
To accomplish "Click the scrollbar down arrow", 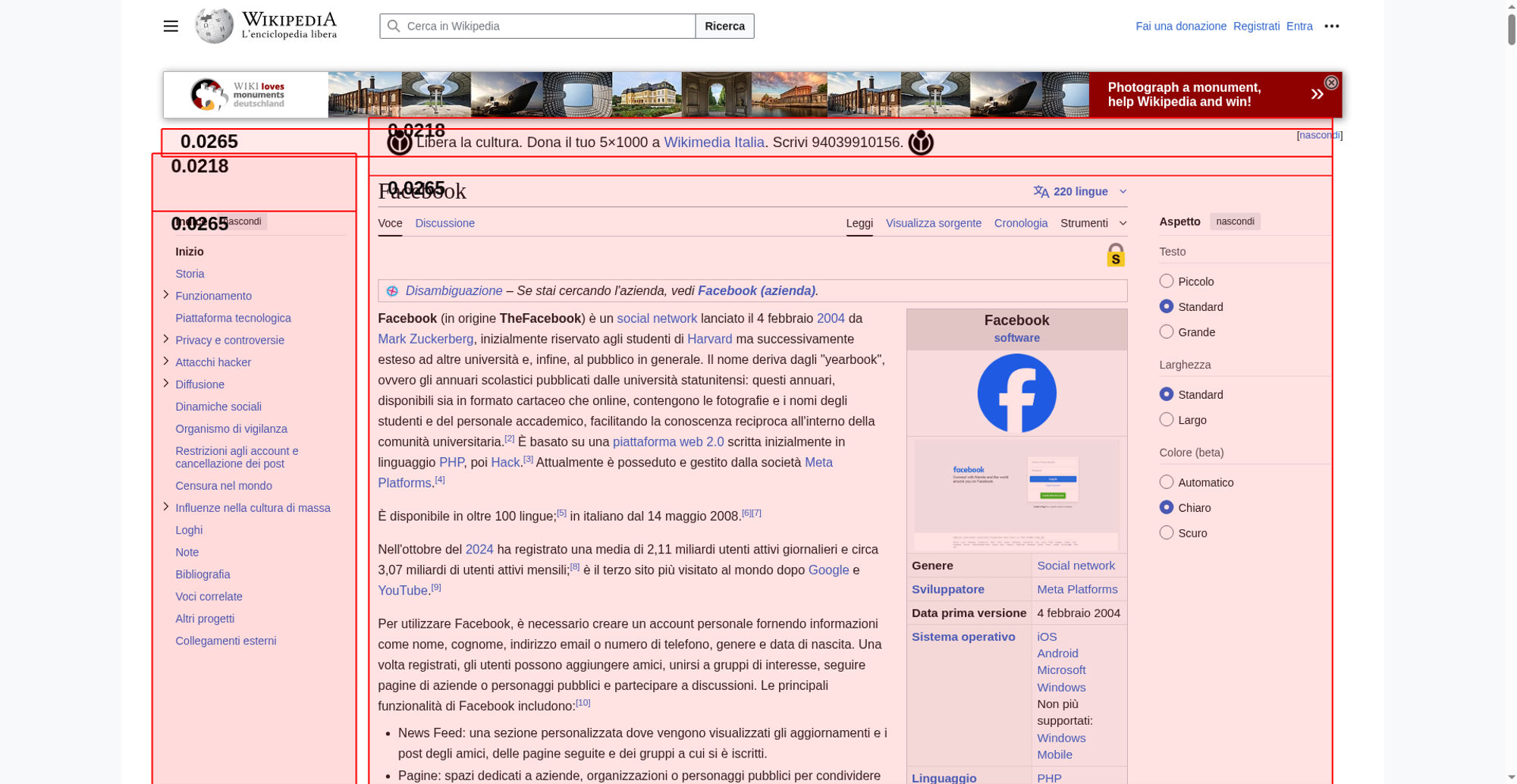I will (1511, 779).
